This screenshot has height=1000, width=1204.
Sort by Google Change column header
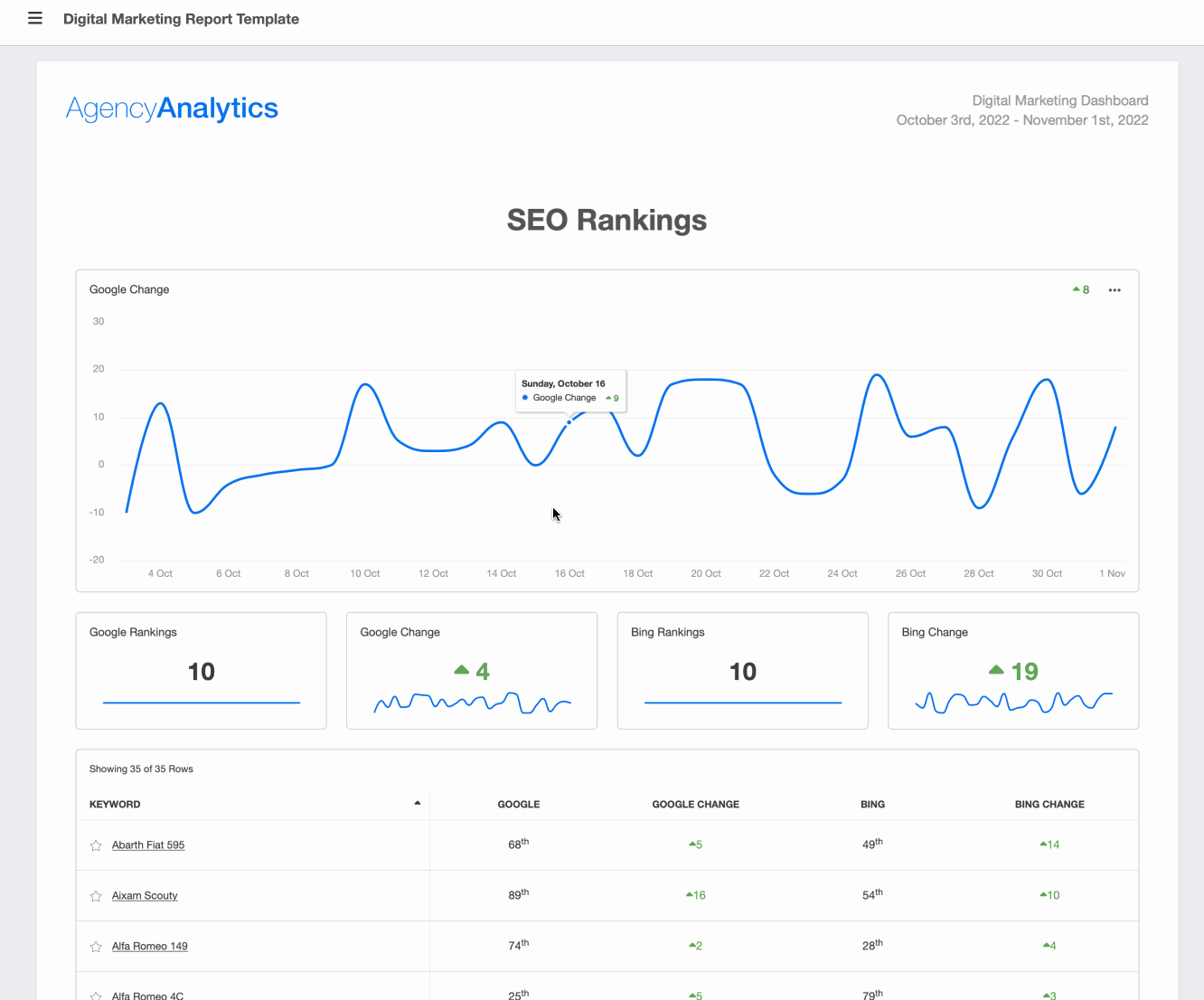coord(695,804)
